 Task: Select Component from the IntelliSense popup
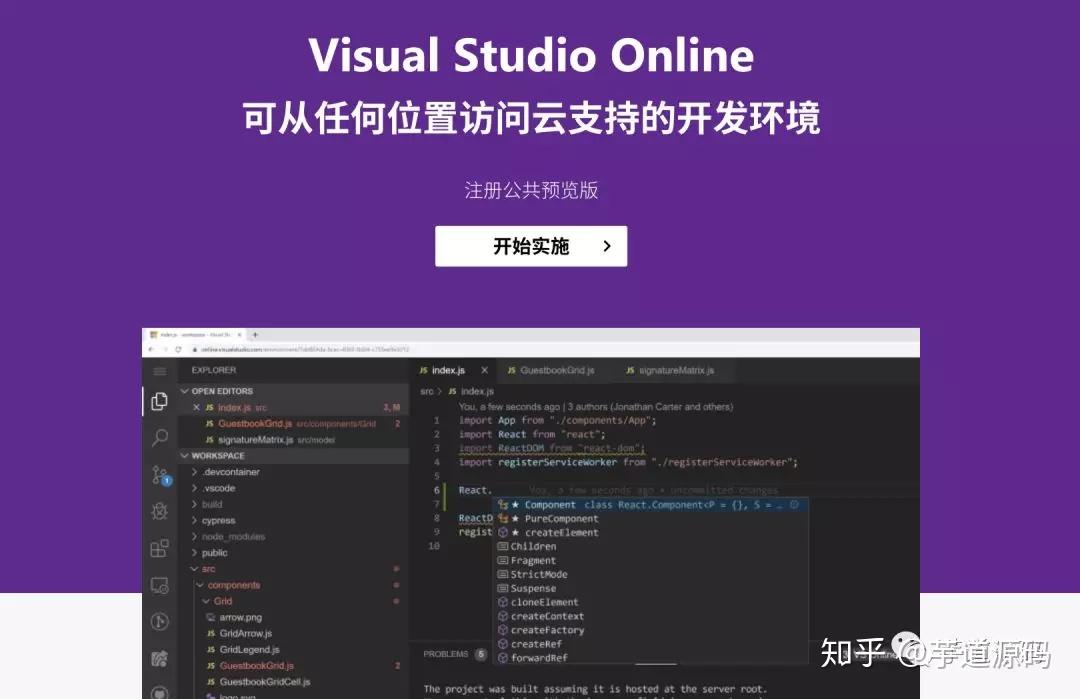(x=552, y=504)
